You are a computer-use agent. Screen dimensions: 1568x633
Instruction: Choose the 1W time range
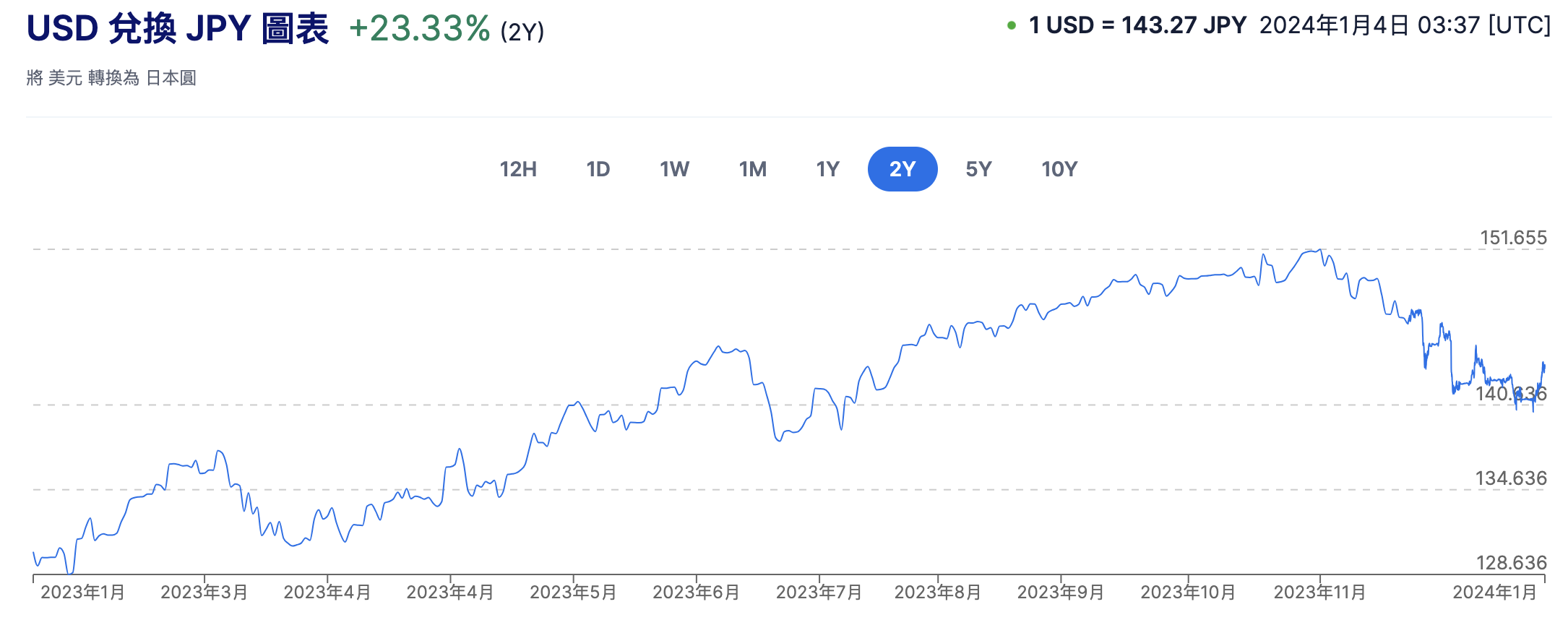(x=674, y=169)
